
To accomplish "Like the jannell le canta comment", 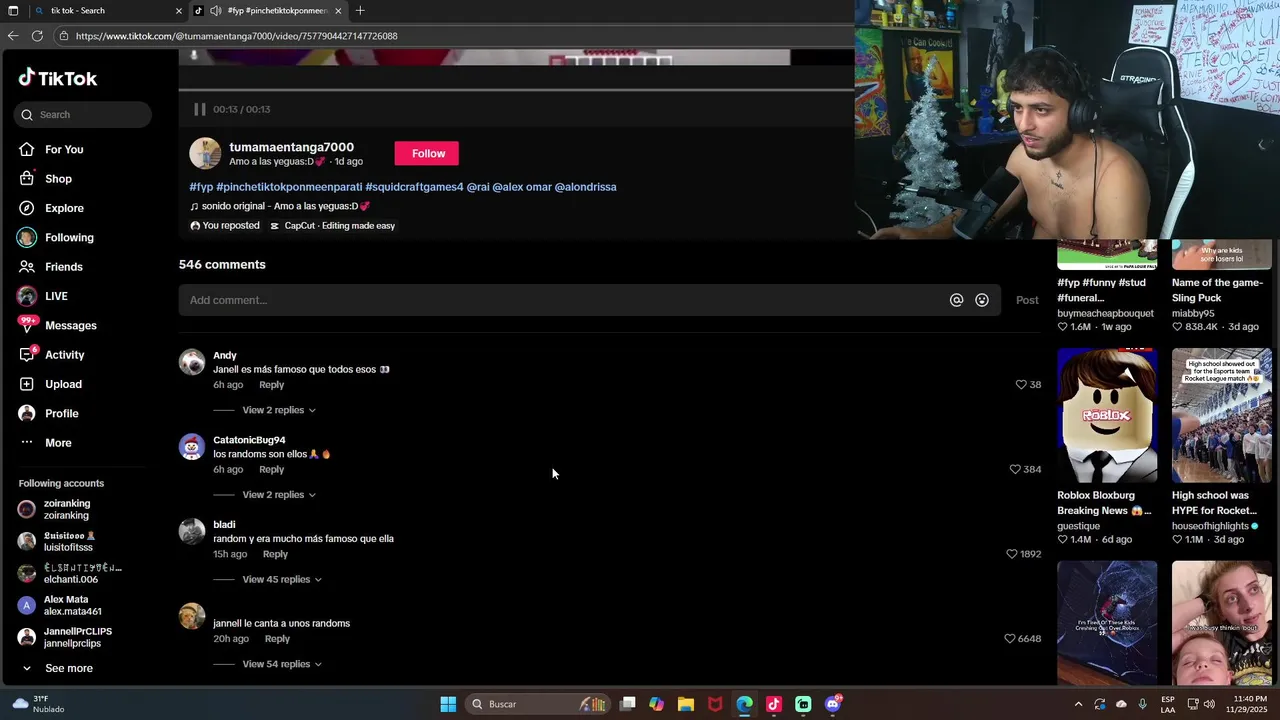I will tap(1009, 639).
